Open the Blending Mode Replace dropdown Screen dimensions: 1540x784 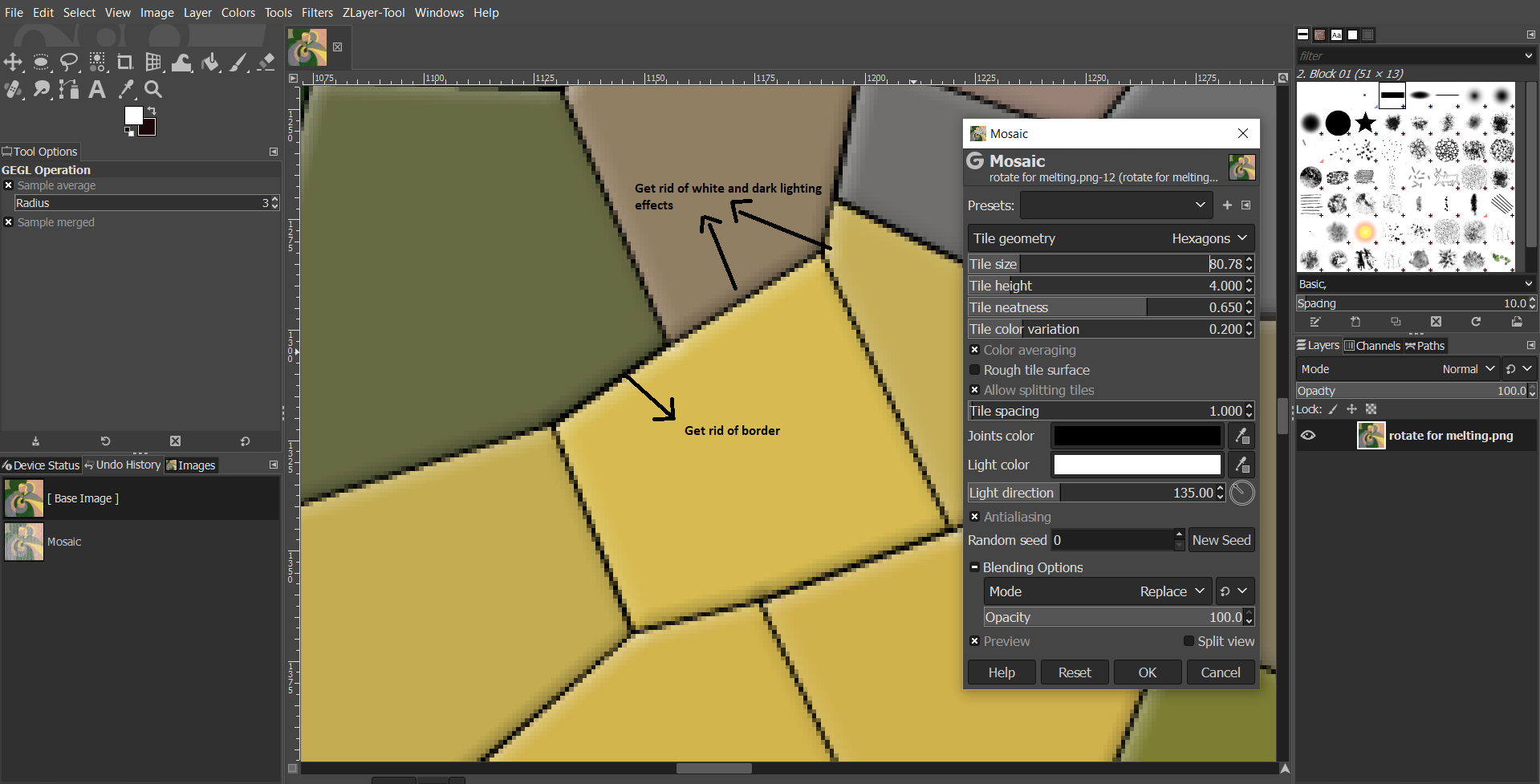click(x=1098, y=591)
